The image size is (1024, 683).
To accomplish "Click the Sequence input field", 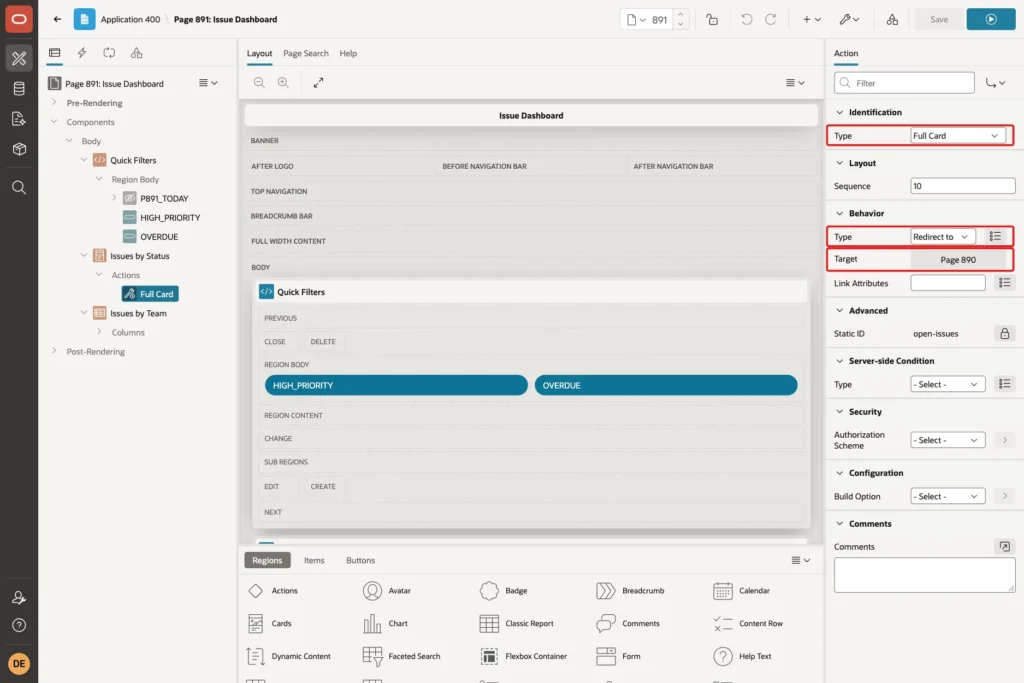I will [x=963, y=186].
